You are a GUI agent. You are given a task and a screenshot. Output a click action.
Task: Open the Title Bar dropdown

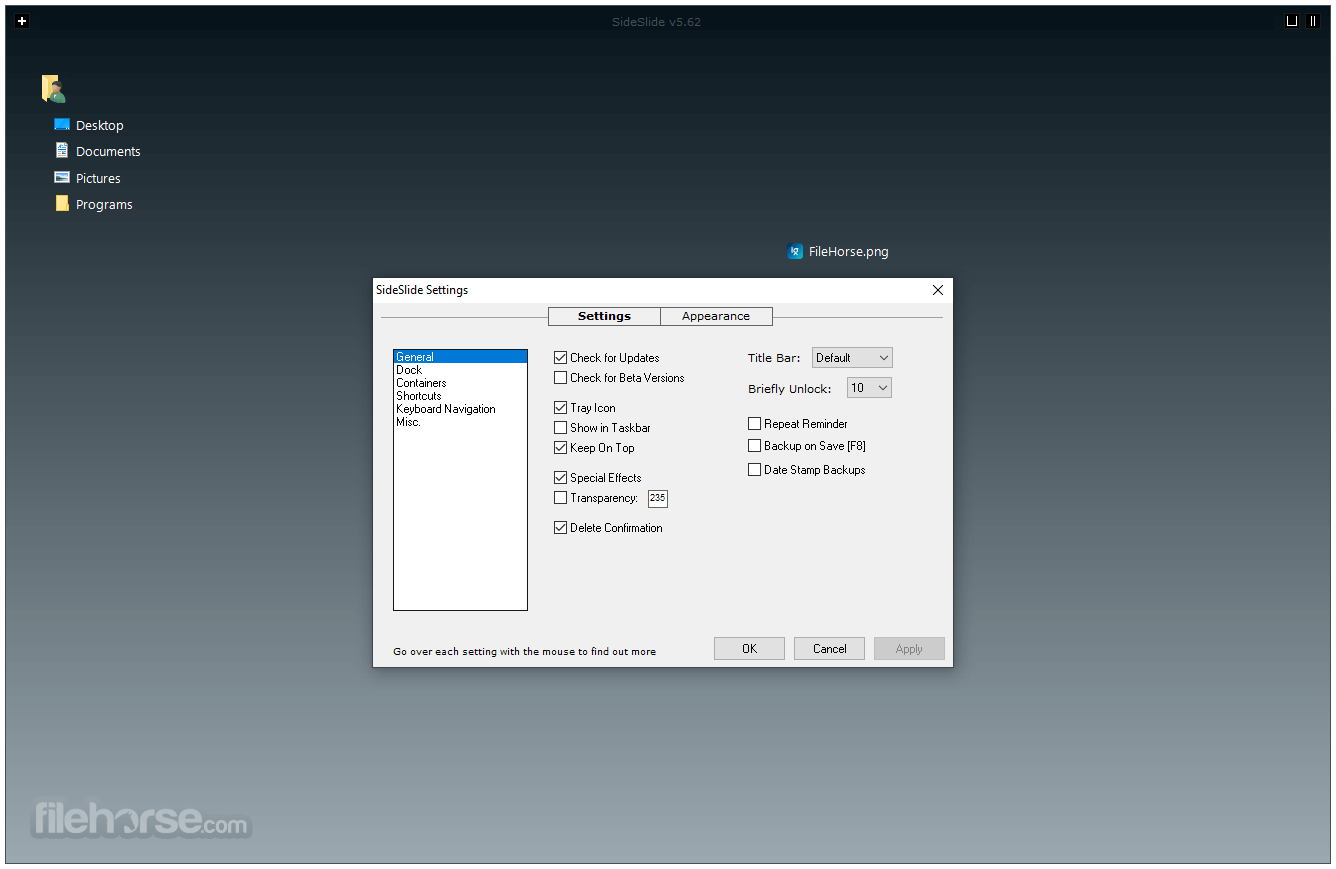852,358
